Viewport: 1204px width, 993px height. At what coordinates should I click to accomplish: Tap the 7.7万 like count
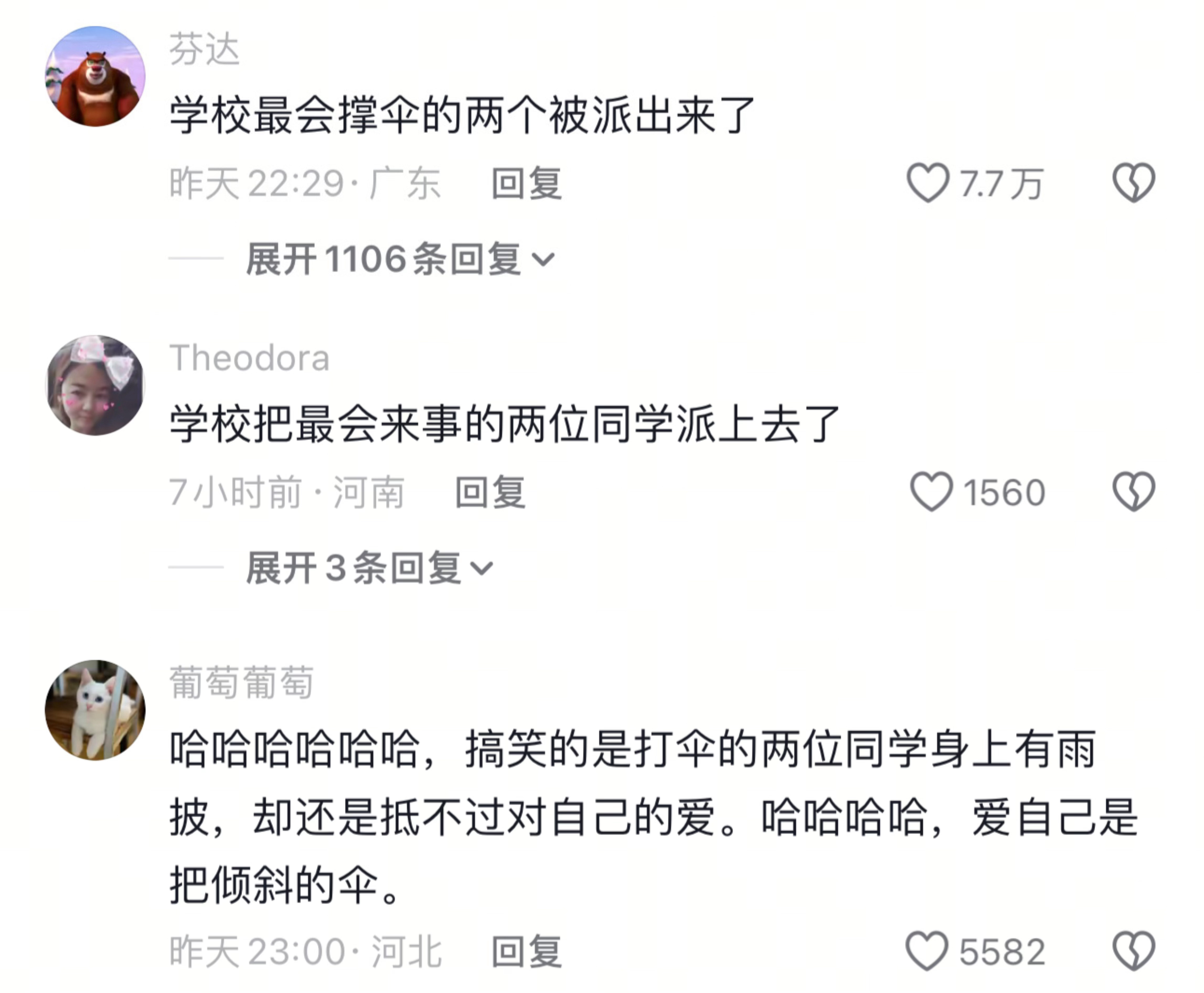[x=1001, y=184]
